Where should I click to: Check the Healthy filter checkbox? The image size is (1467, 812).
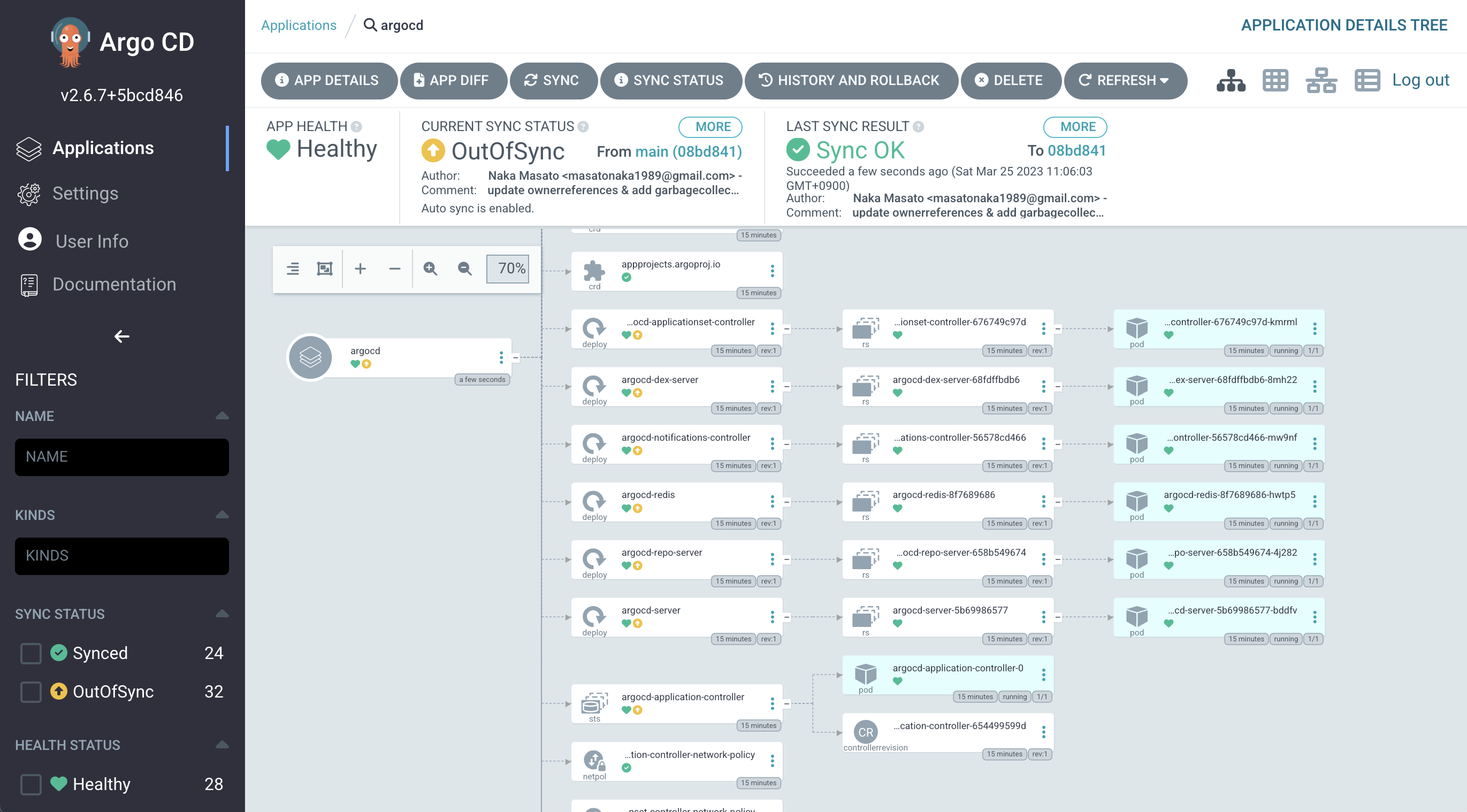pyautogui.click(x=30, y=784)
